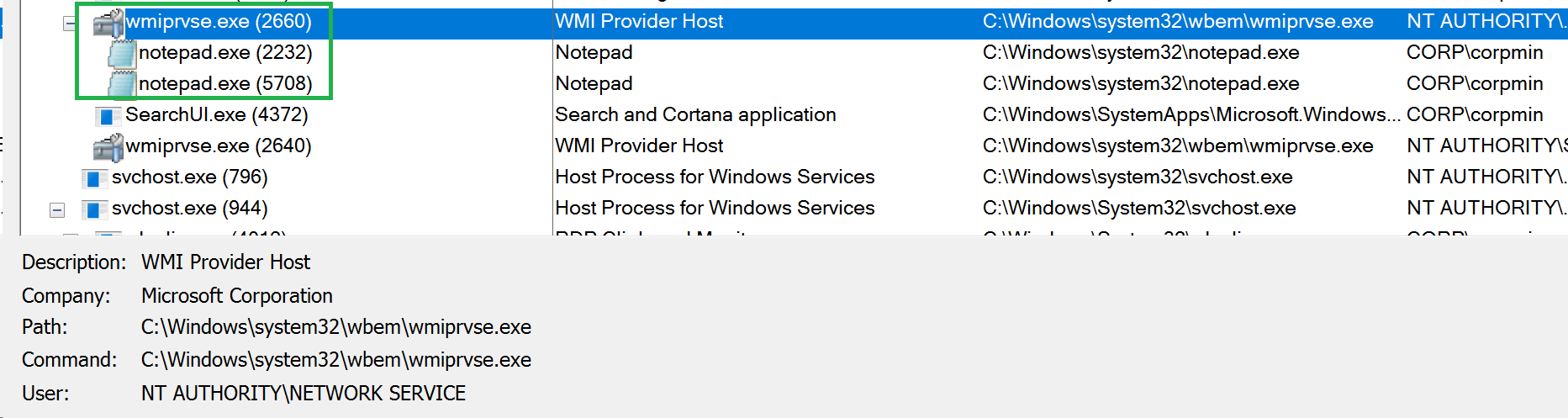This screenshot has width=1568, height=418.
Task: Click the notepad.exe (2232) notepad icon
Action: 122,54
